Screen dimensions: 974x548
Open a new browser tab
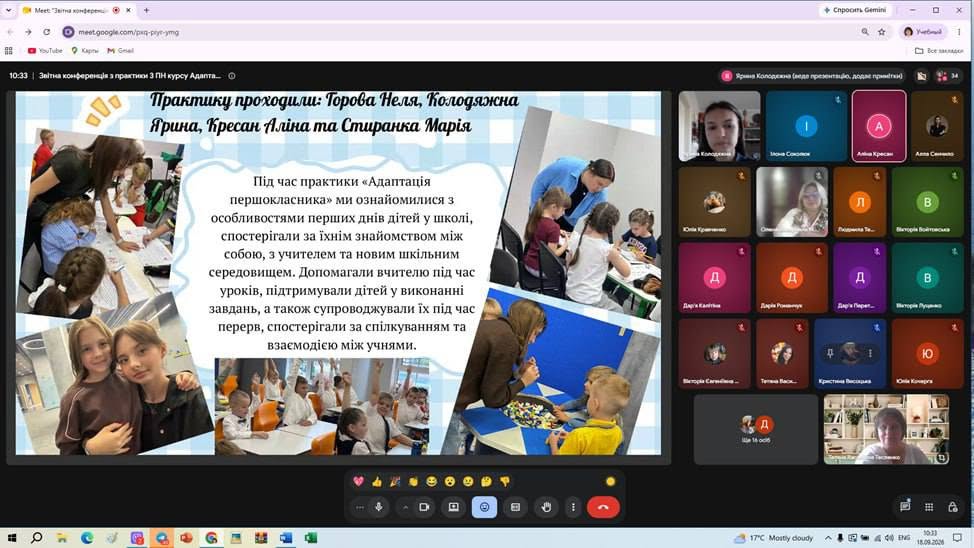pyautogui.click(x=147, y=10)
